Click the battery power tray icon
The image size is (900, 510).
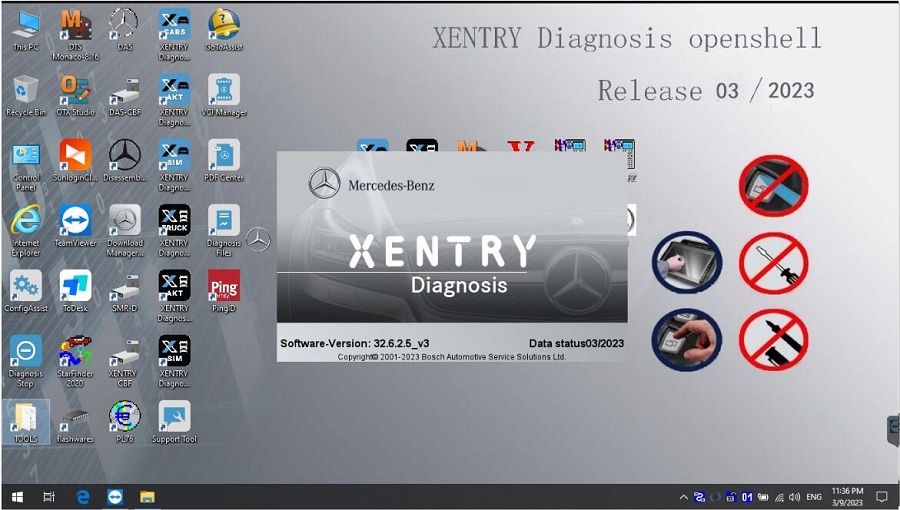(763, 497)
